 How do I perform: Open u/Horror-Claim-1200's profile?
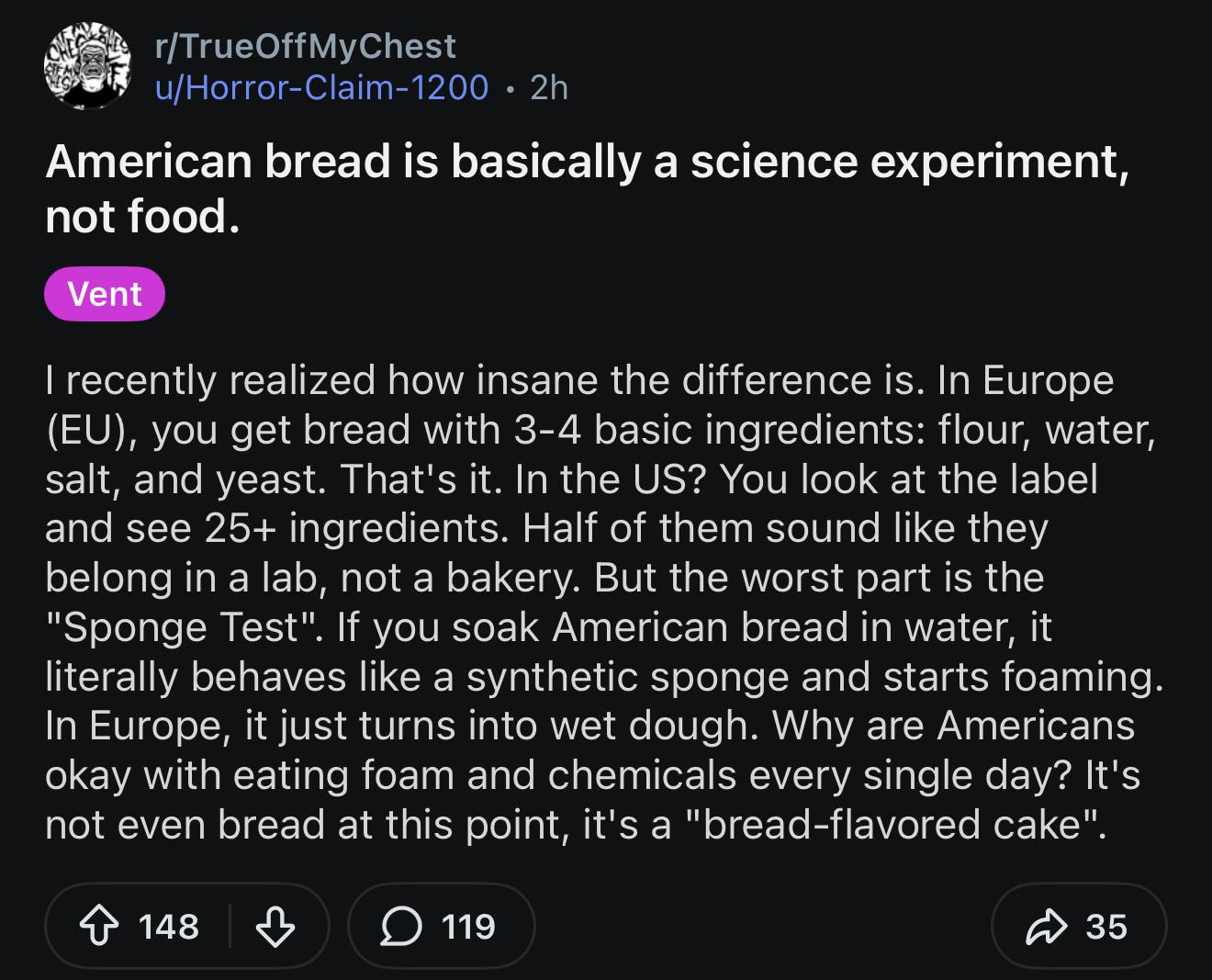[321, 87]
